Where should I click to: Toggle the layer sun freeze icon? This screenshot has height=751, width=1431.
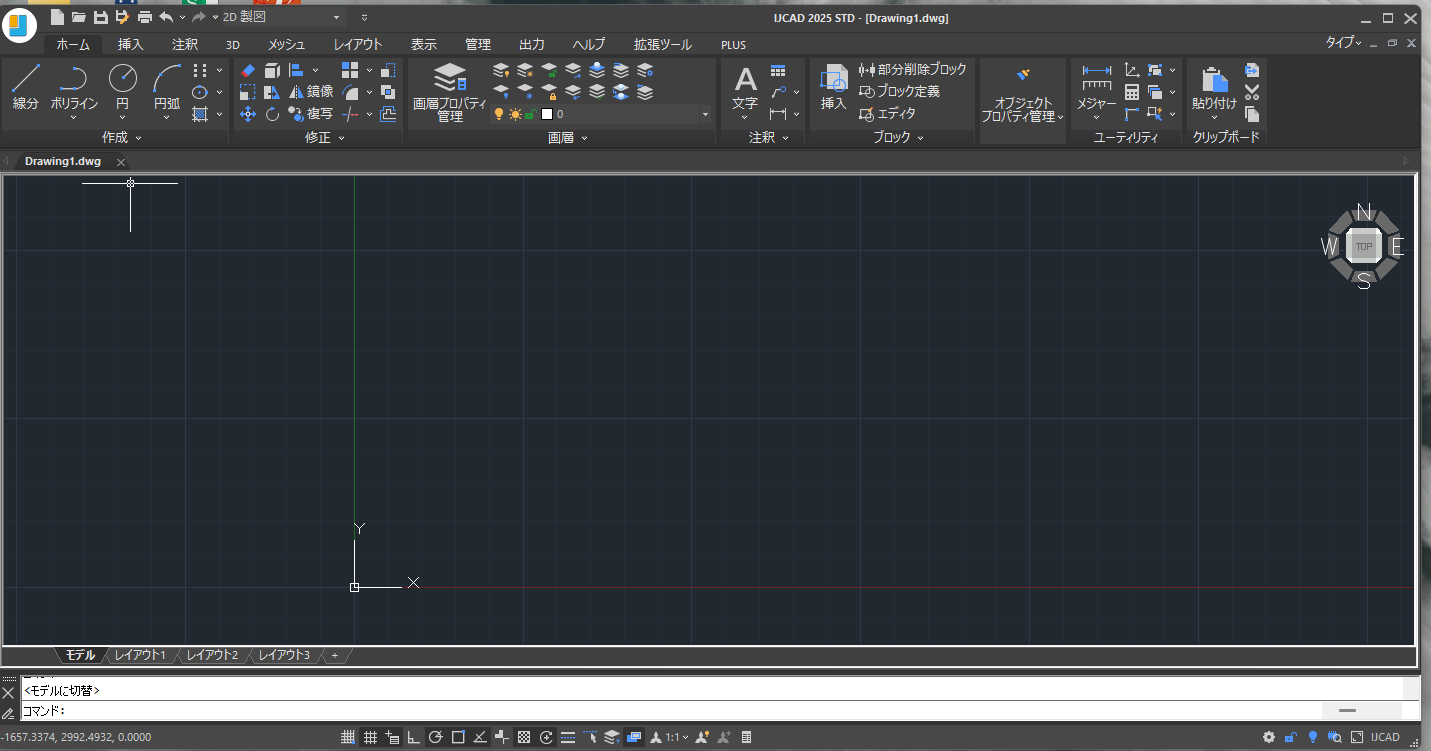(x=515, y=114)
